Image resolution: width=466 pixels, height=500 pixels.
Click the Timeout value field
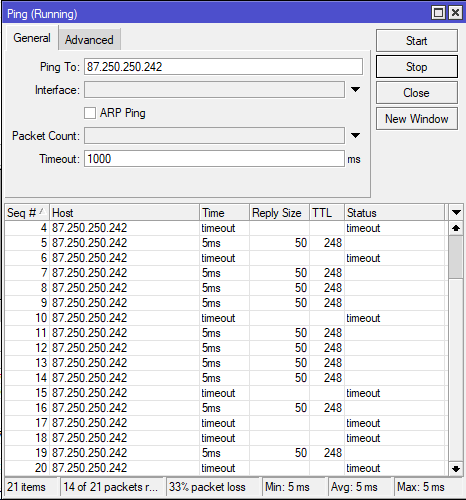click(214, 159)
